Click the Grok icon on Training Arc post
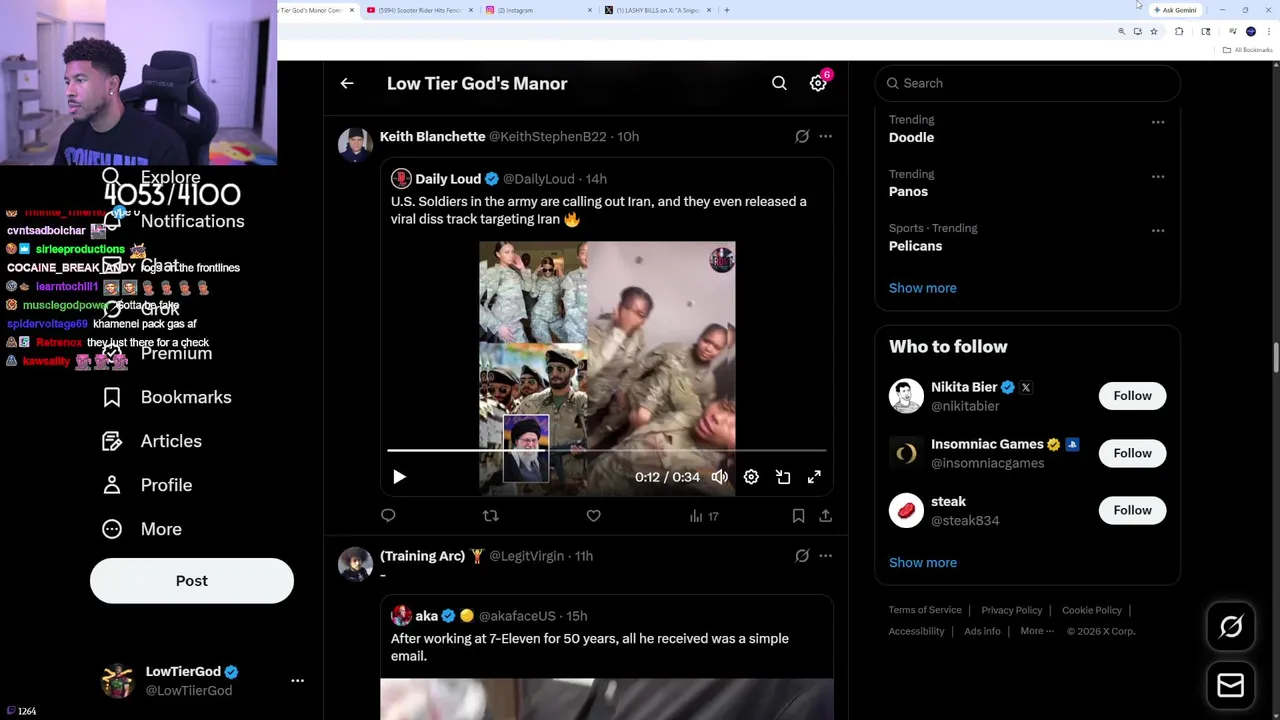 pyautogui.click(x=802, y=556)
